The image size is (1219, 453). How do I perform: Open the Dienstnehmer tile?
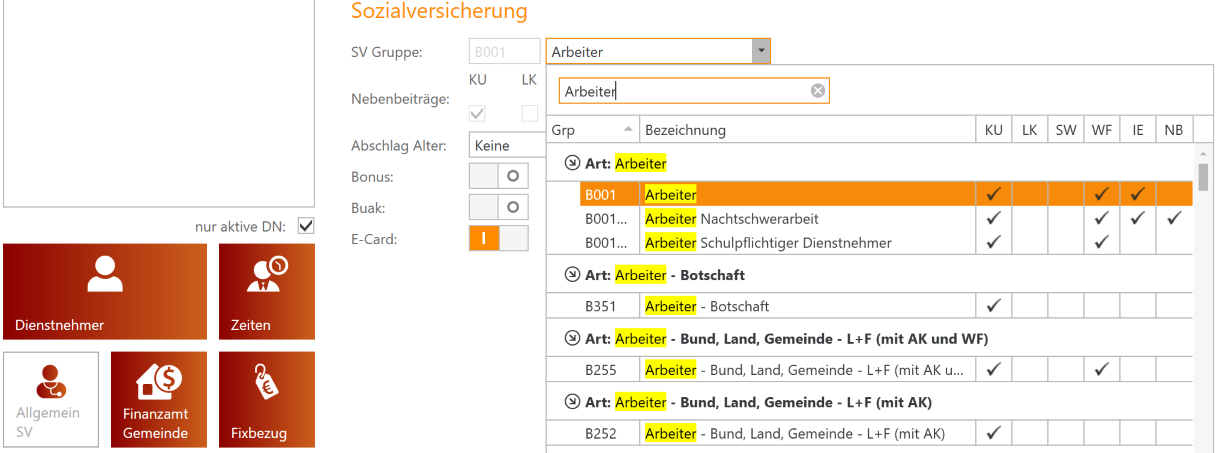105,291
